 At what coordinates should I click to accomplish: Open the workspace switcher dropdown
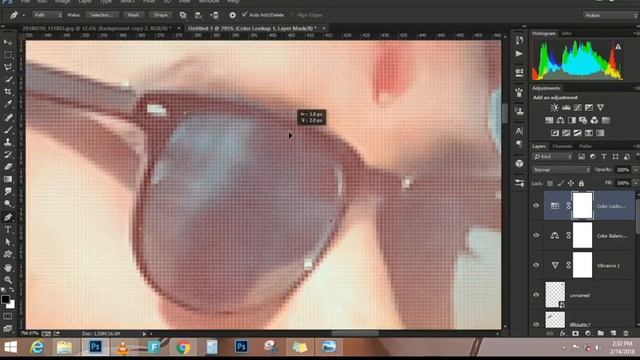610,16
